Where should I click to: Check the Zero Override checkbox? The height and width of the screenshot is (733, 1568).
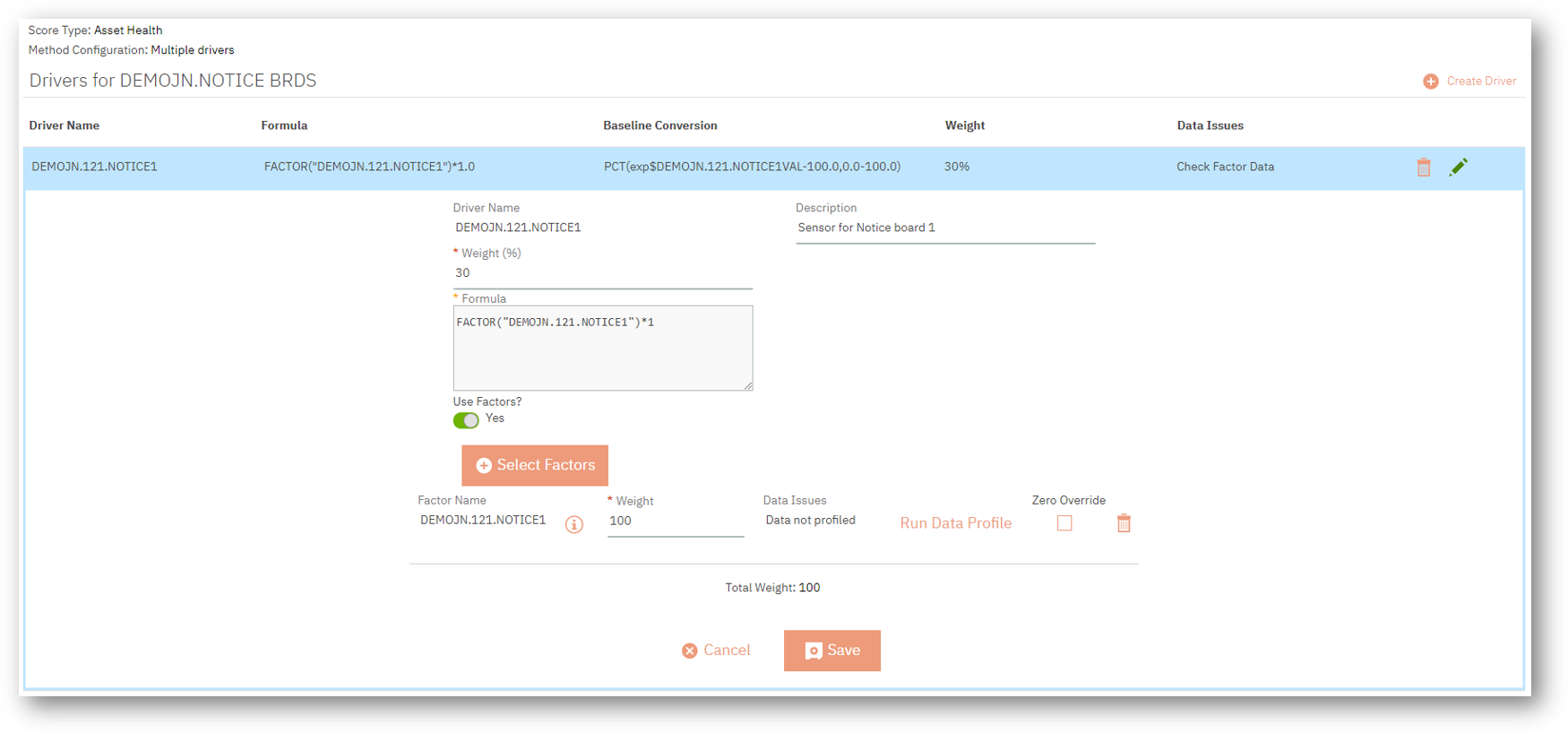[1064, 523]
